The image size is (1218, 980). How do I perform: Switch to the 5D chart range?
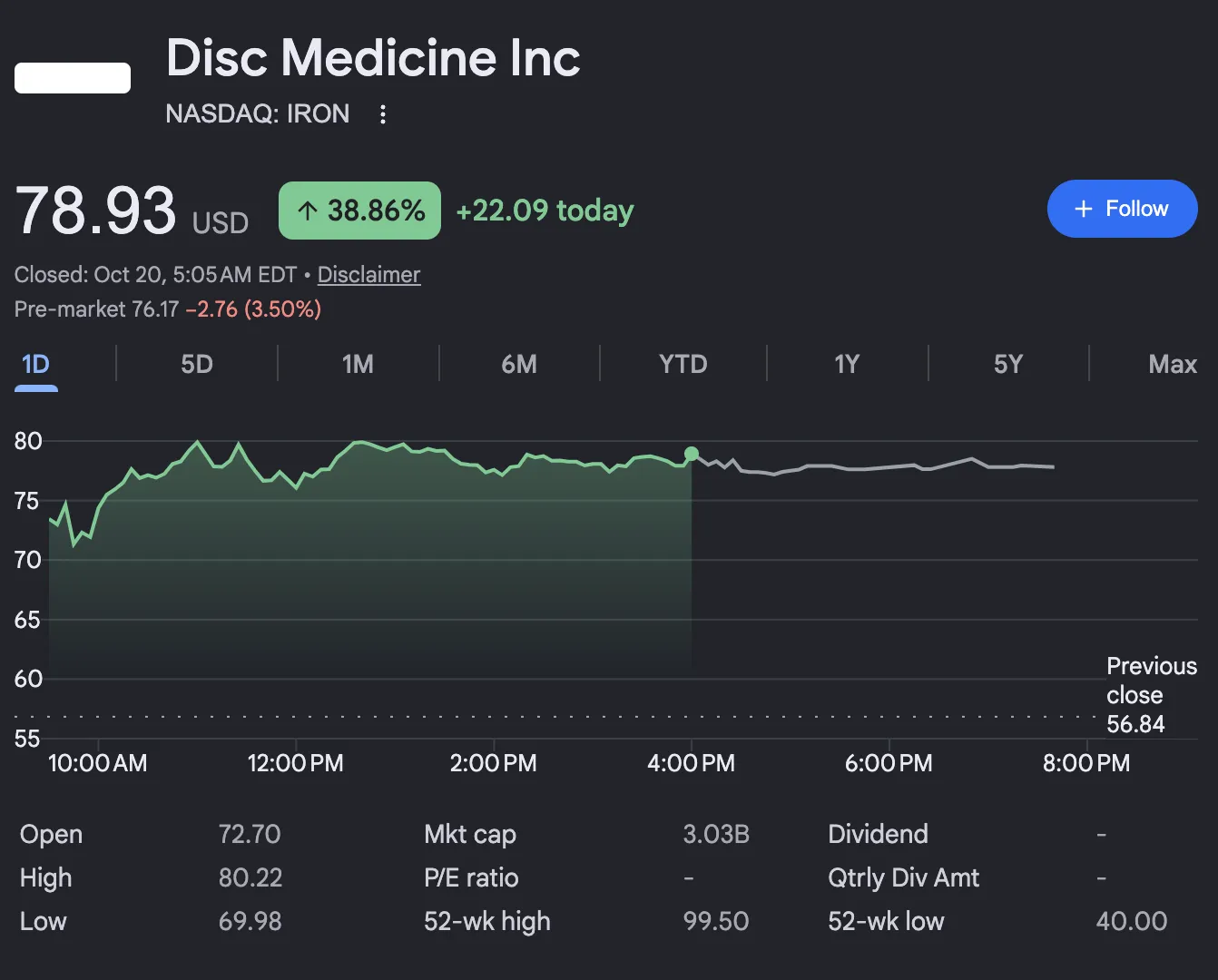pos(197,365)
